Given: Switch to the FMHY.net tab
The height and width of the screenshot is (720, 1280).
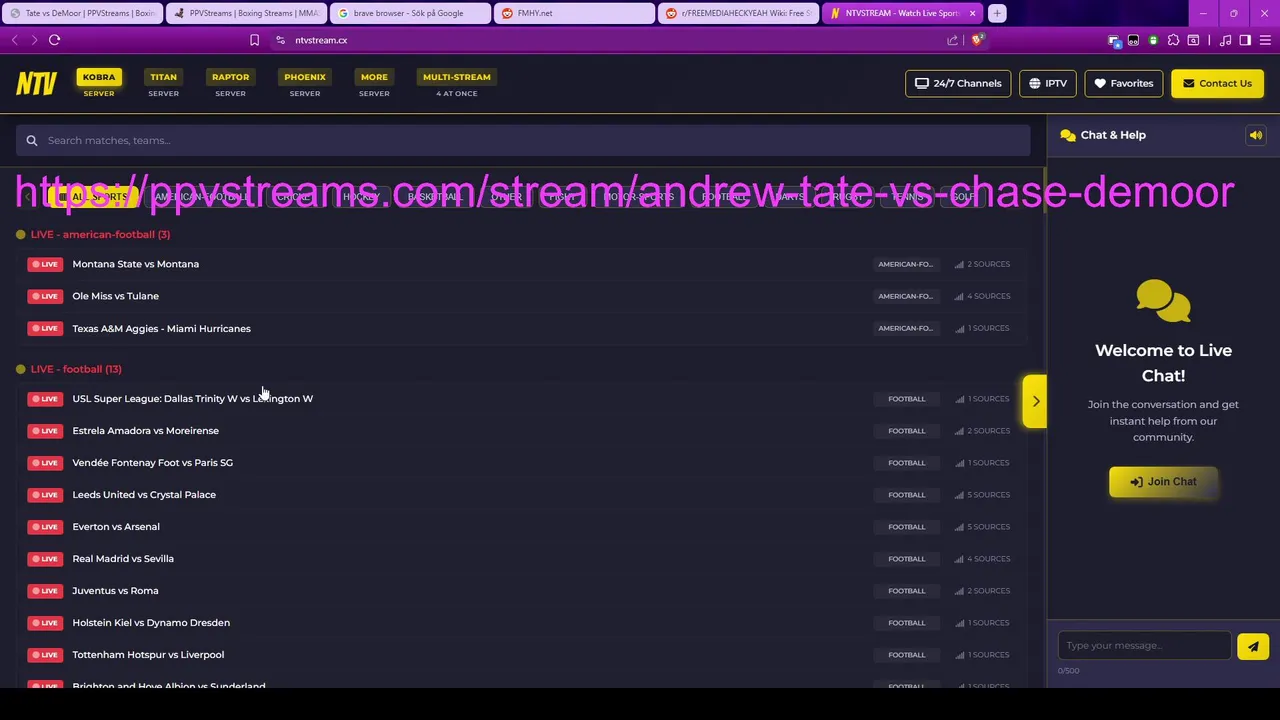Looking at the screenshot, I should point(574,13).
